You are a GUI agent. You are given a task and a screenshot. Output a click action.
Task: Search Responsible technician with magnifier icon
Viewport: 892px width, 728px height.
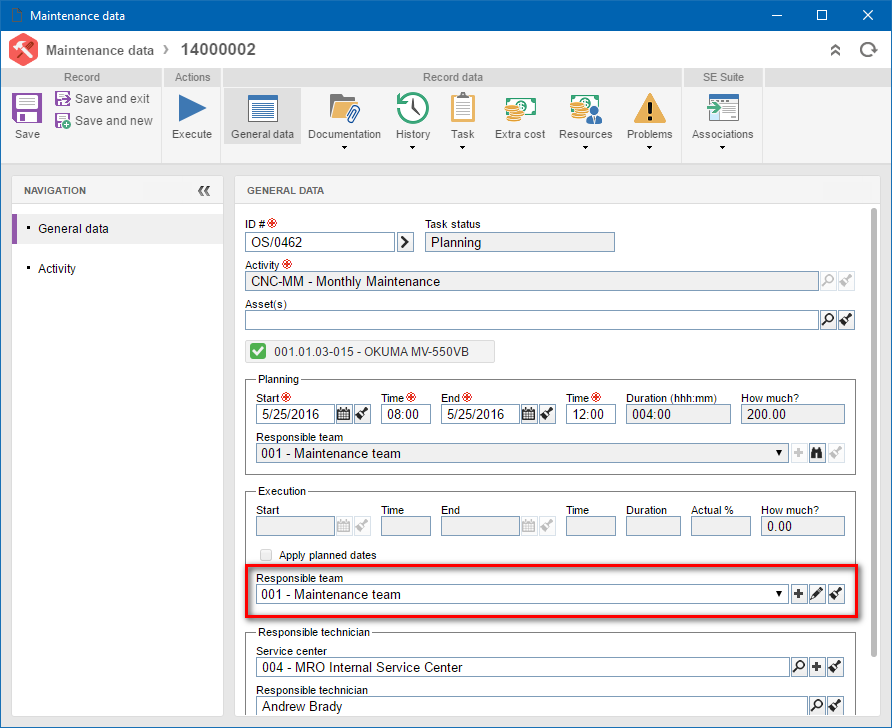coord(817,705)
